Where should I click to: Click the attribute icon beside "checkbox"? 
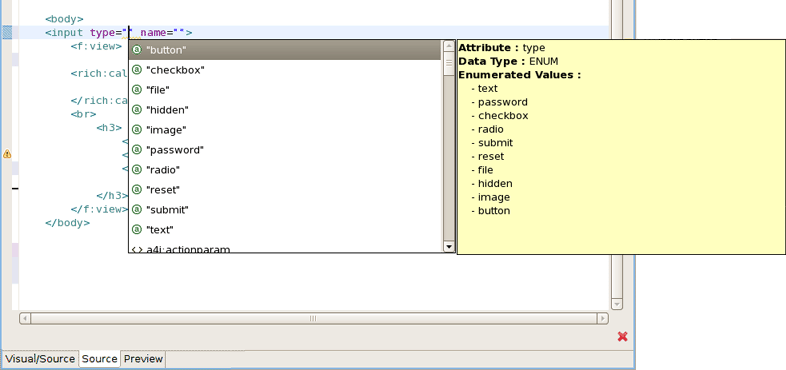pos(136,70)
